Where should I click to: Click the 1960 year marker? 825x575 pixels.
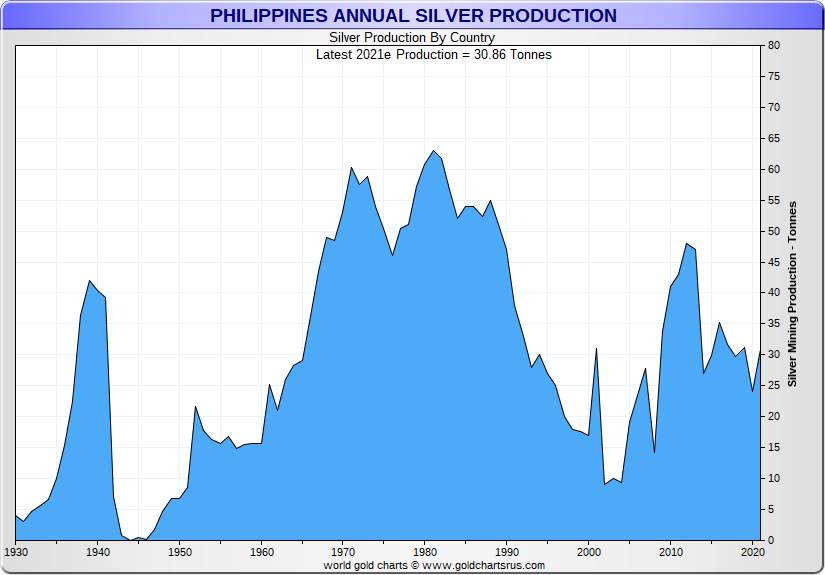point(261,551)
